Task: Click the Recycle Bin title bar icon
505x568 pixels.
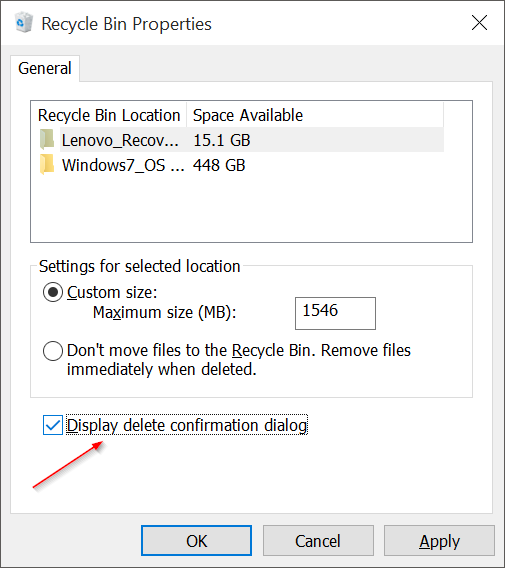Action: [24, 22]
